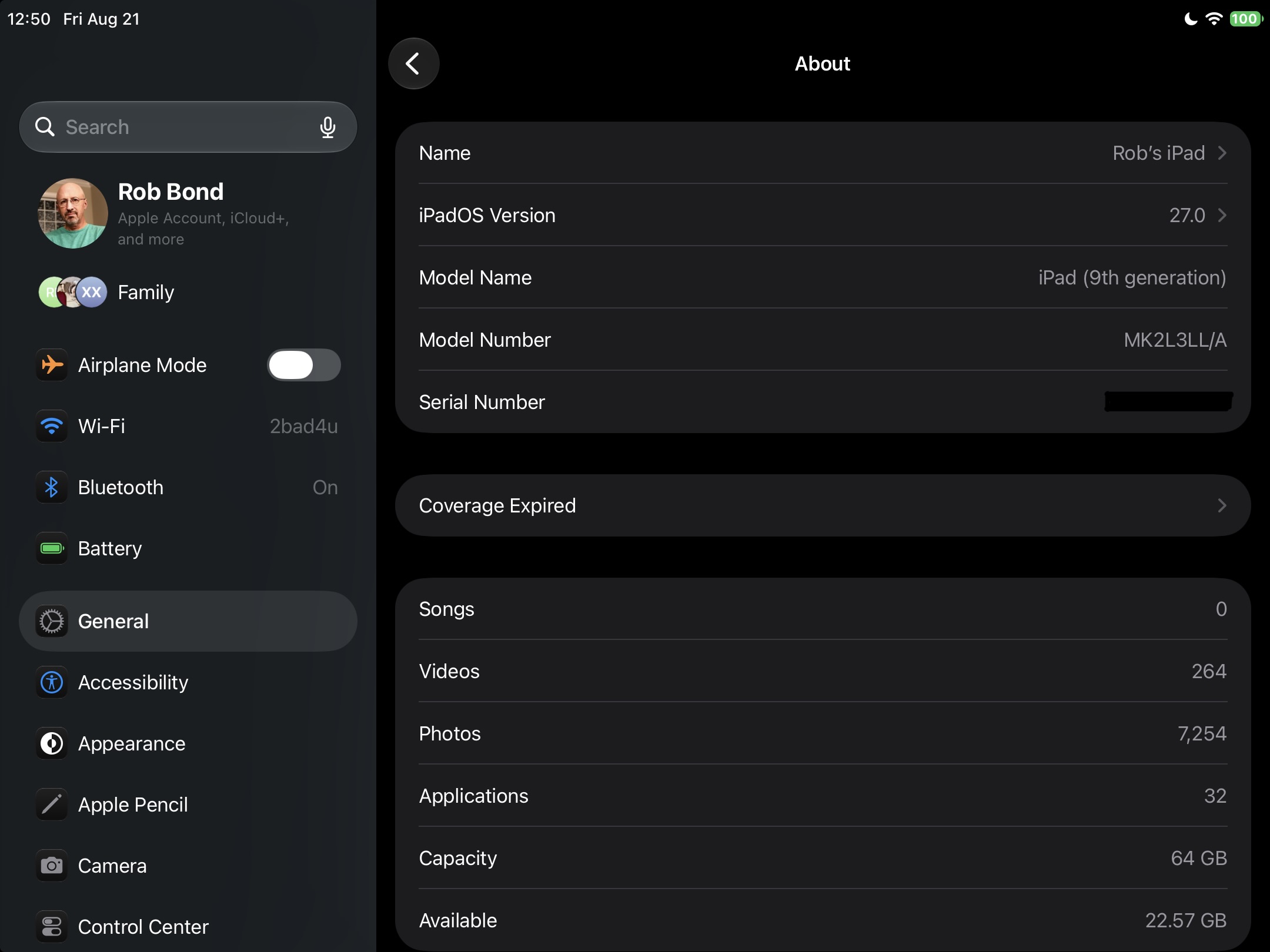Viewport: 1270px width, 952px height.
Task: Expand the Coverage Expired chevron
Action: pos(1222,505)
